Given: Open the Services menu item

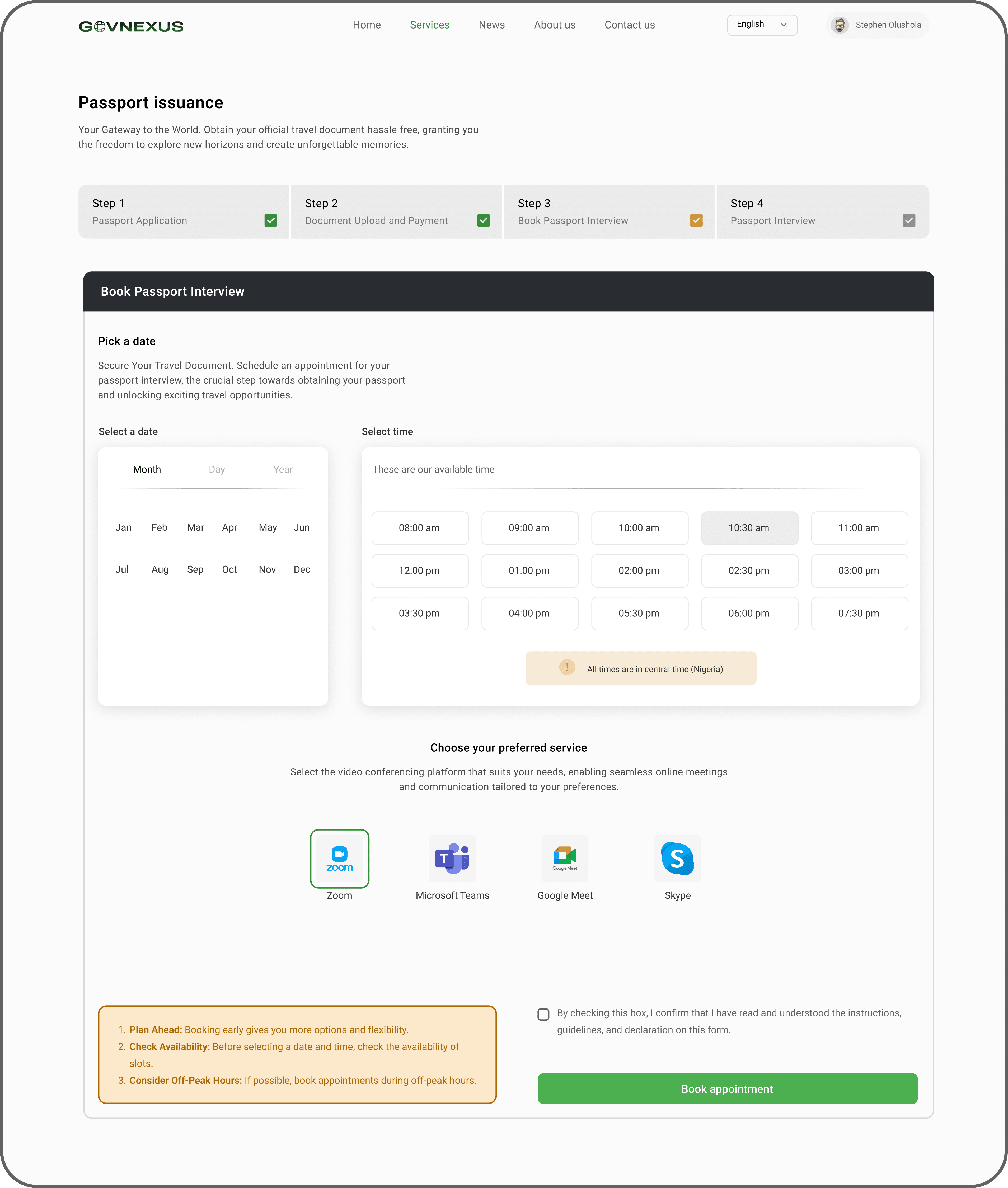Looking at the screenshot, I should pyautogui.click(x=429, y=25).
